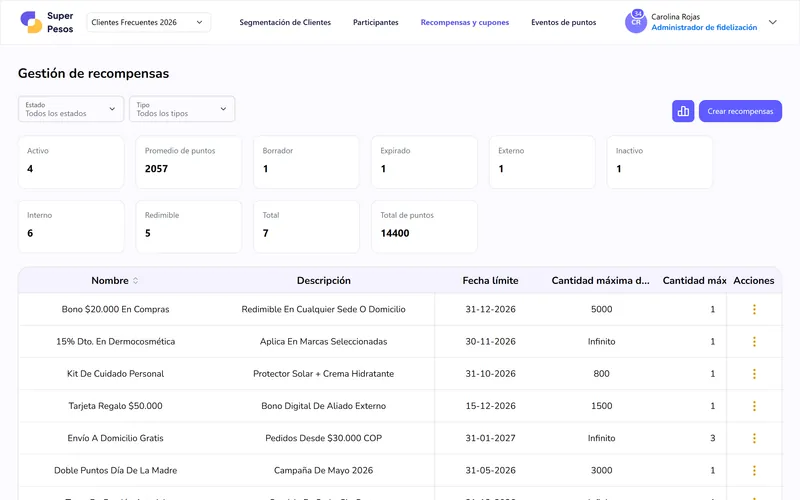Click the Cantidad máx column header
This screenshot has height=500, width=800.
click(694, 281)
